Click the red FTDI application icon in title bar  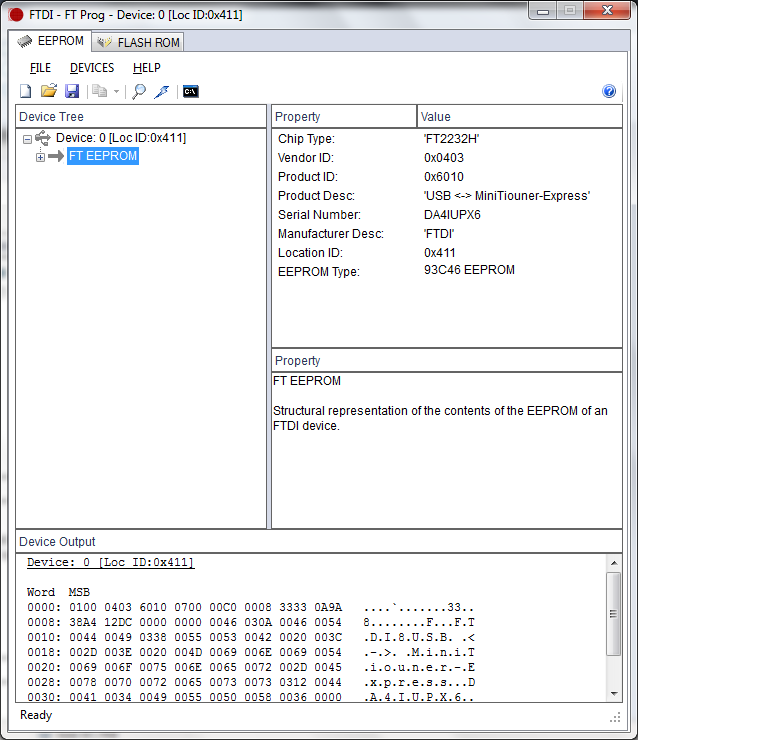pyautogui.click(x=16, y=15)
